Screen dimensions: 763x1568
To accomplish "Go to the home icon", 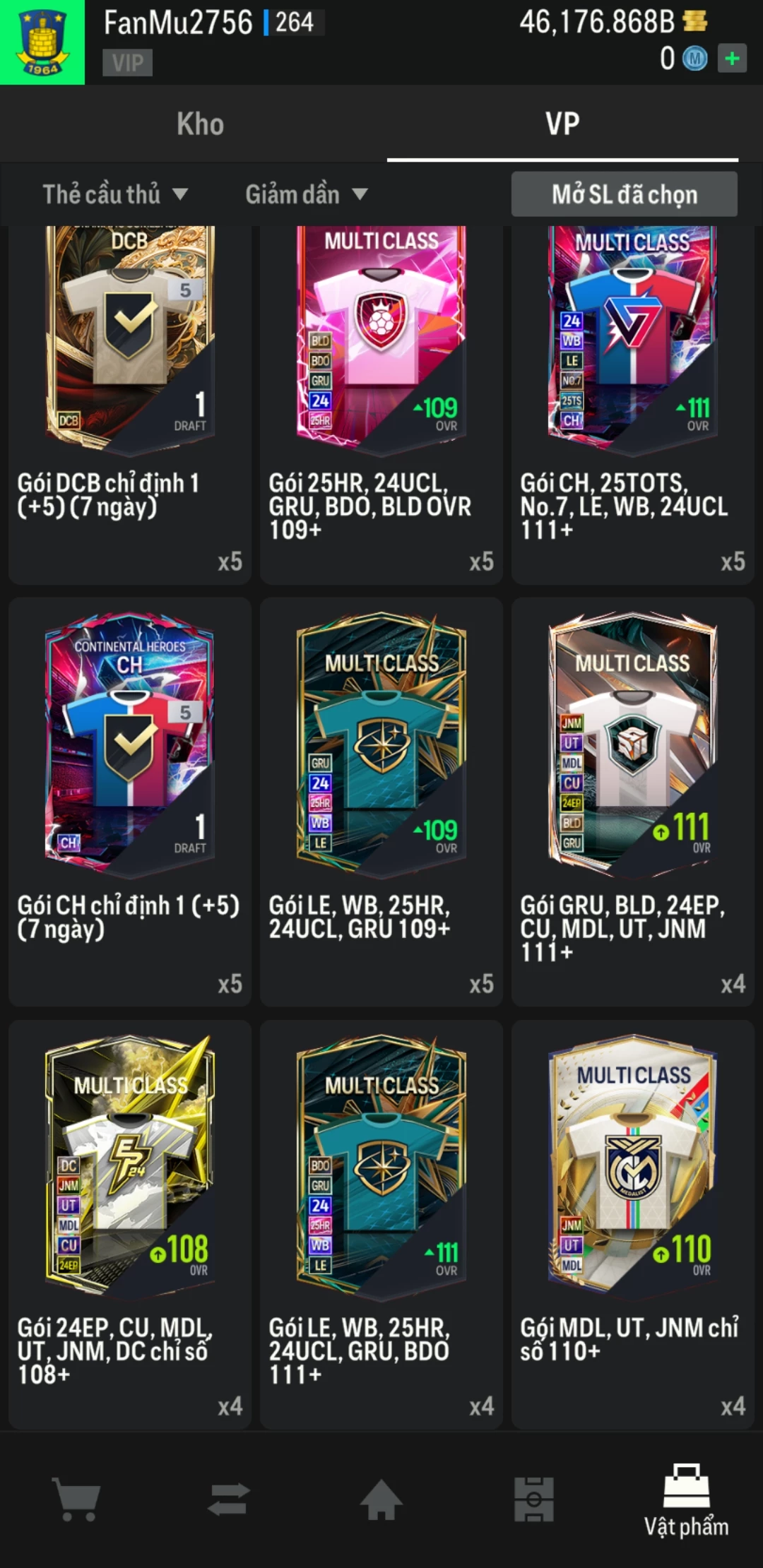I will tap(381, 1499).
